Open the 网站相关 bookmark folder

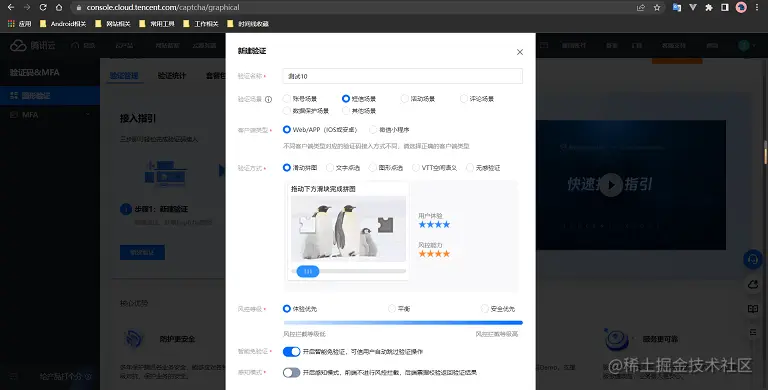[113, 24]
